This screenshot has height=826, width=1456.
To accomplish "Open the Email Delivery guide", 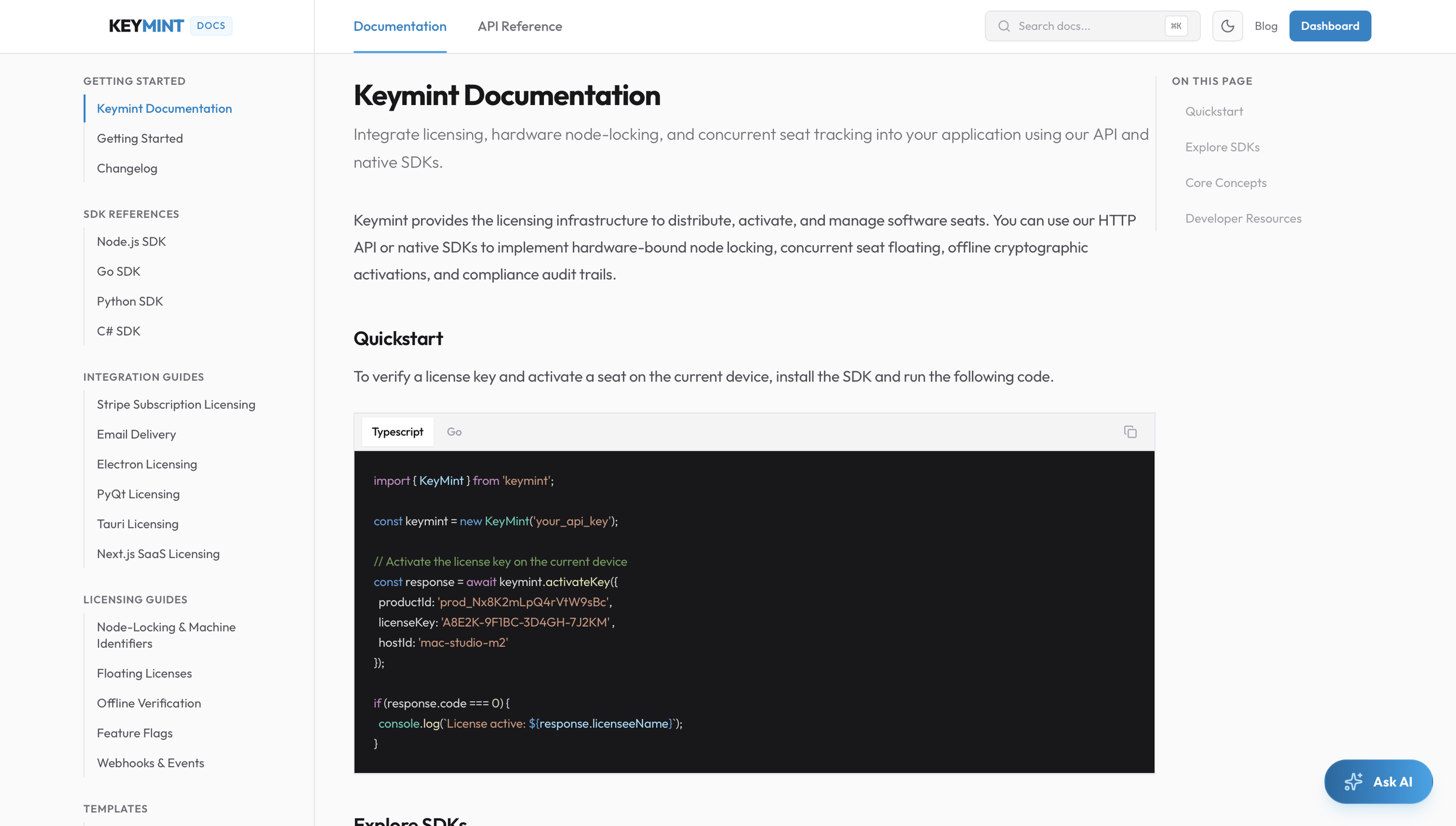I will [137, 434].
